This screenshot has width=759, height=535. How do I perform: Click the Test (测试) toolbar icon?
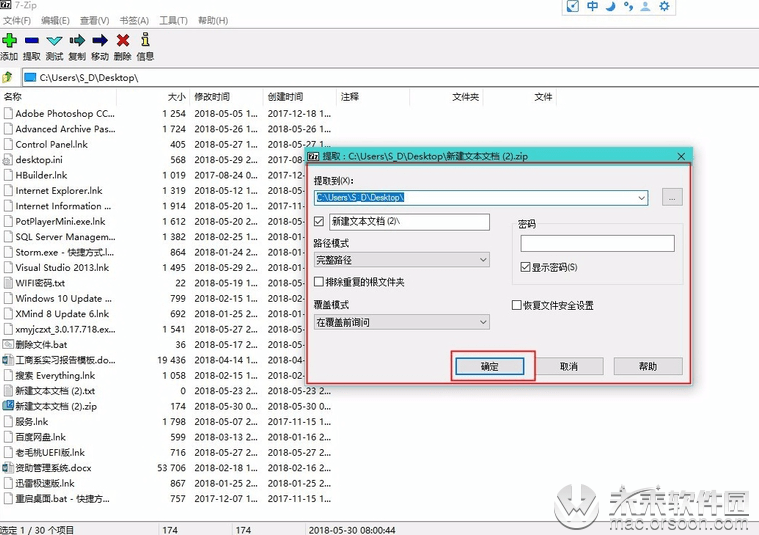pyautogui.click(x=54, y=41)
